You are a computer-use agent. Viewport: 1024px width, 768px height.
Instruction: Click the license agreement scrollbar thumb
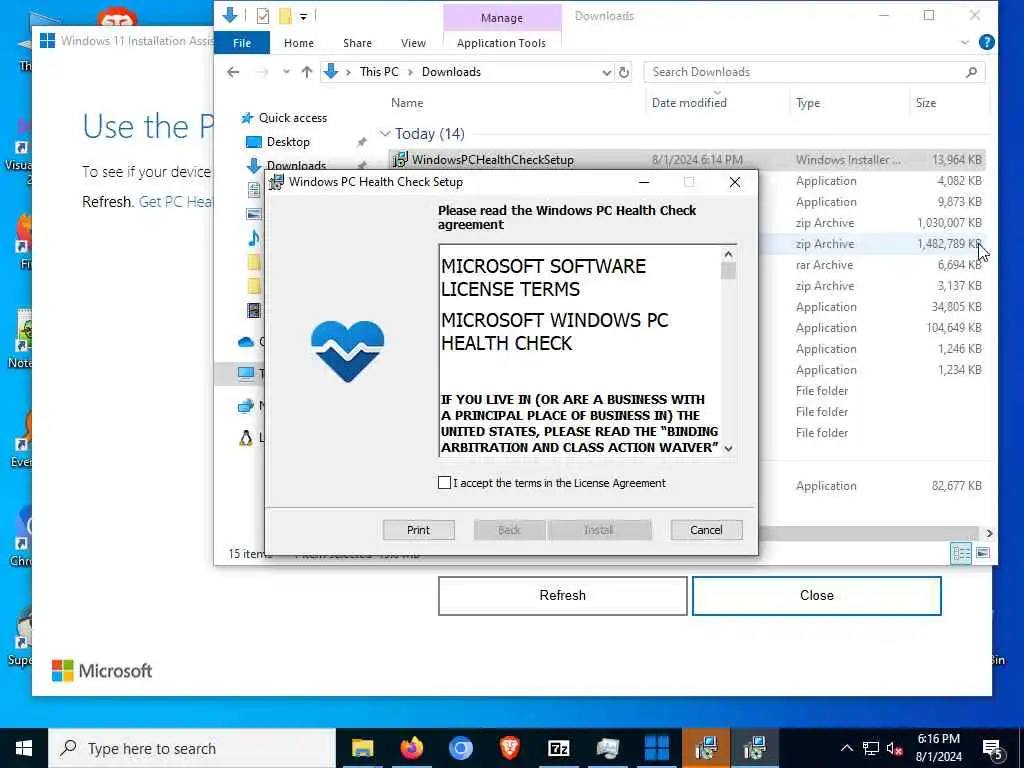click(x=728, y=271)
